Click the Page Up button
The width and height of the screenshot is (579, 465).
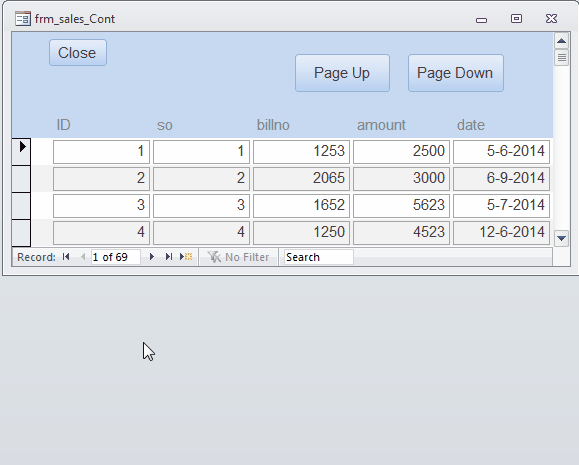[x=342, y=73]
